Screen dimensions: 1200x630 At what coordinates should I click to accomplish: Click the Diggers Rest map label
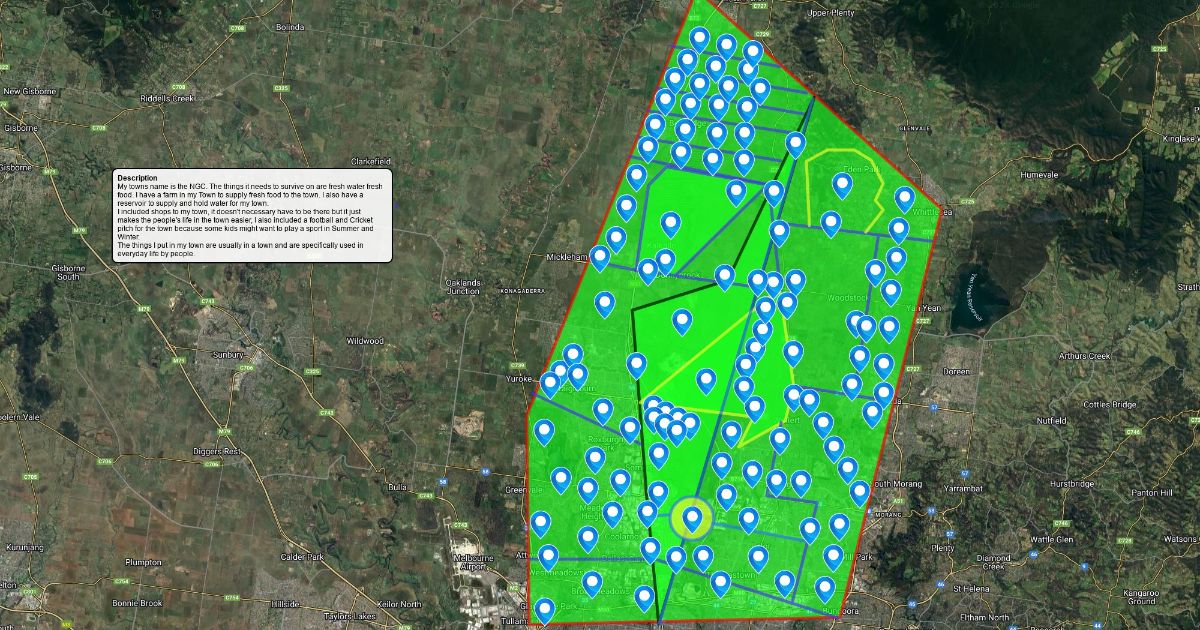pyautogui.click(x=217, y=452)
